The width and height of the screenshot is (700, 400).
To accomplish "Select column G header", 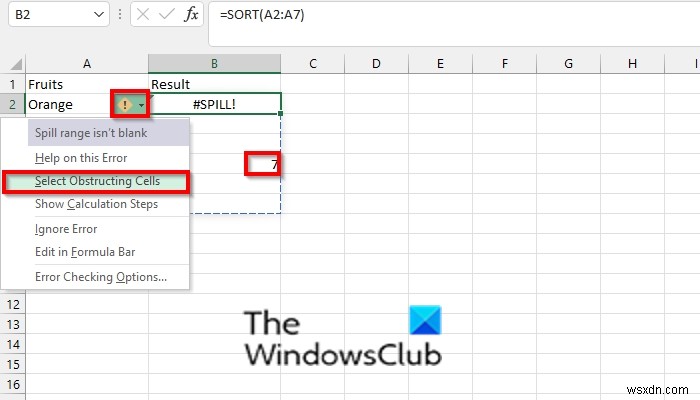I will (569, 64).
